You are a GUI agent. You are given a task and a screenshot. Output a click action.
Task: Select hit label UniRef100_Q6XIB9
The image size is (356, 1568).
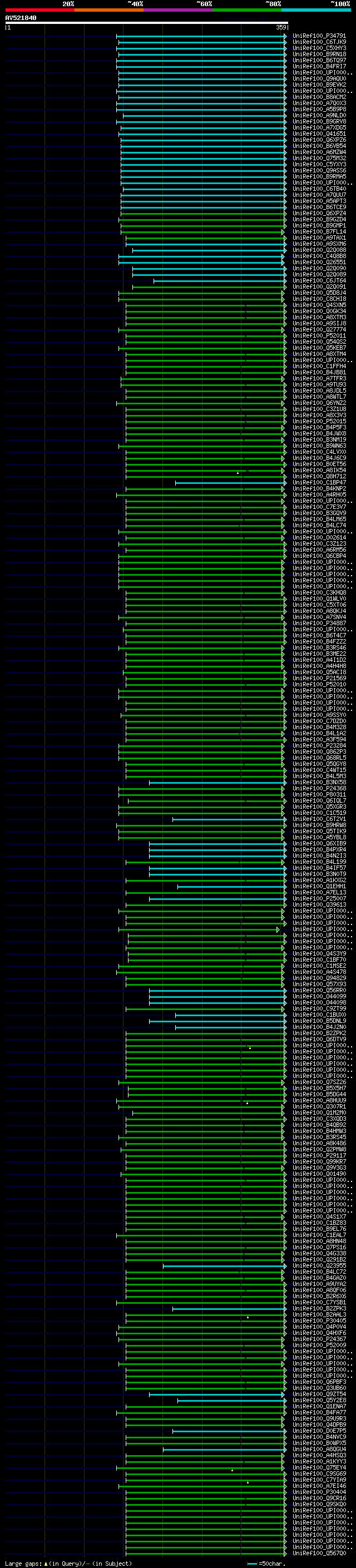coord(319,844)
